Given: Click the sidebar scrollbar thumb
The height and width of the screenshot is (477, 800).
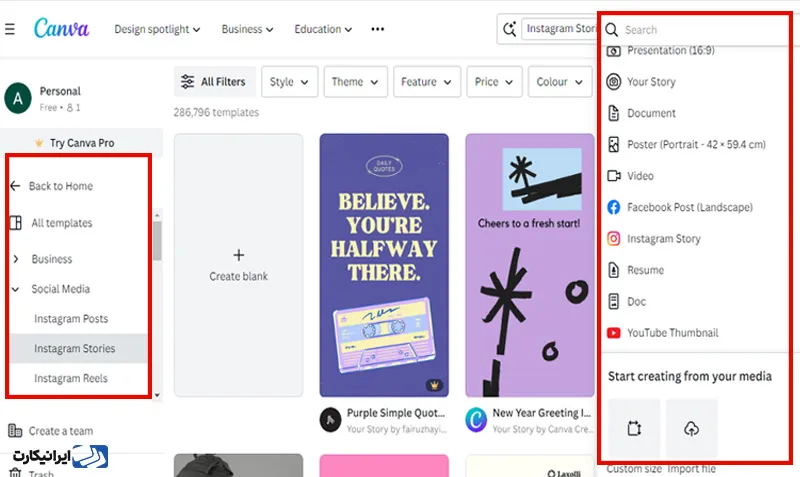Looking at the screenshot, I should tap(157, 241).
